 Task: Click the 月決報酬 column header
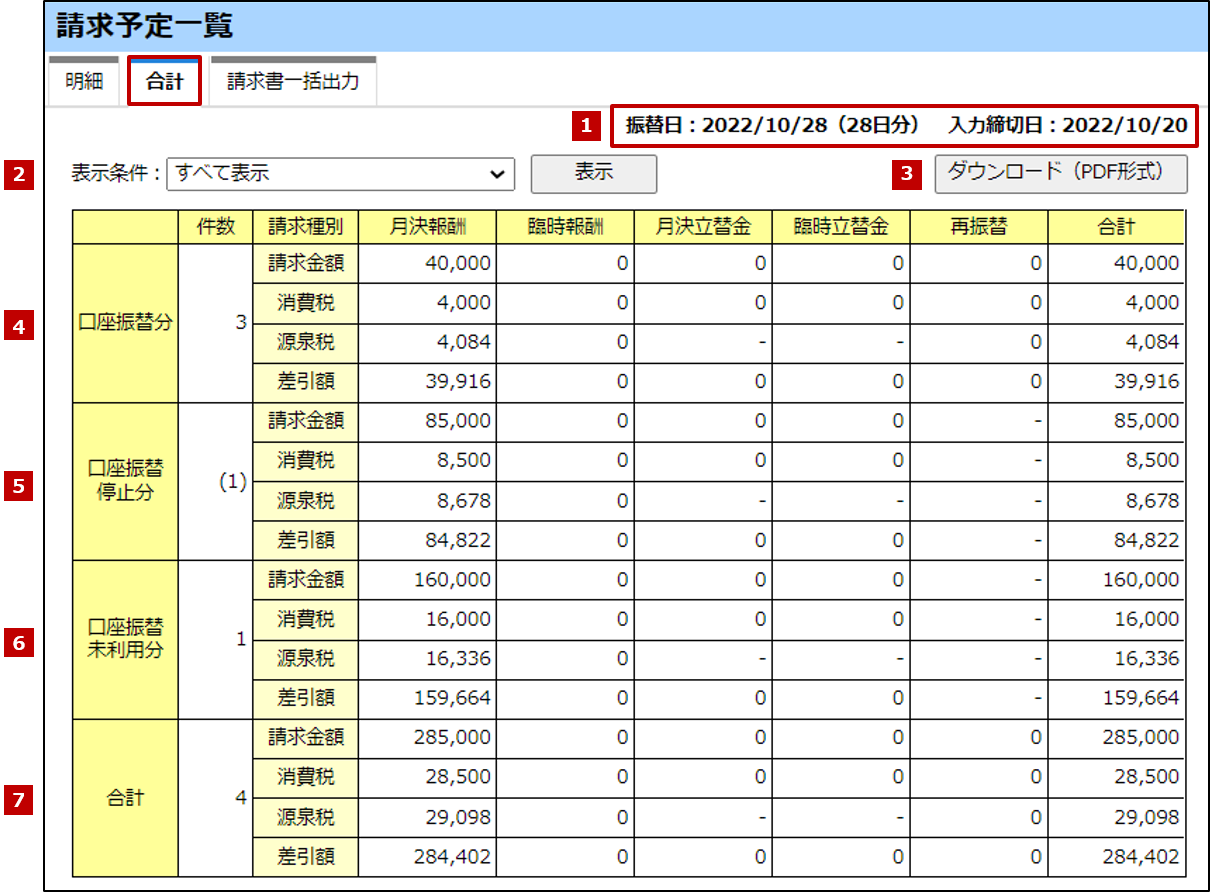(427, 227)
